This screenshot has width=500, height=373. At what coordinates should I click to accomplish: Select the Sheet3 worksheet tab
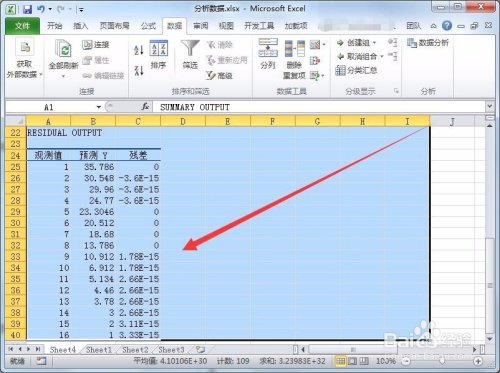(171, 350)
